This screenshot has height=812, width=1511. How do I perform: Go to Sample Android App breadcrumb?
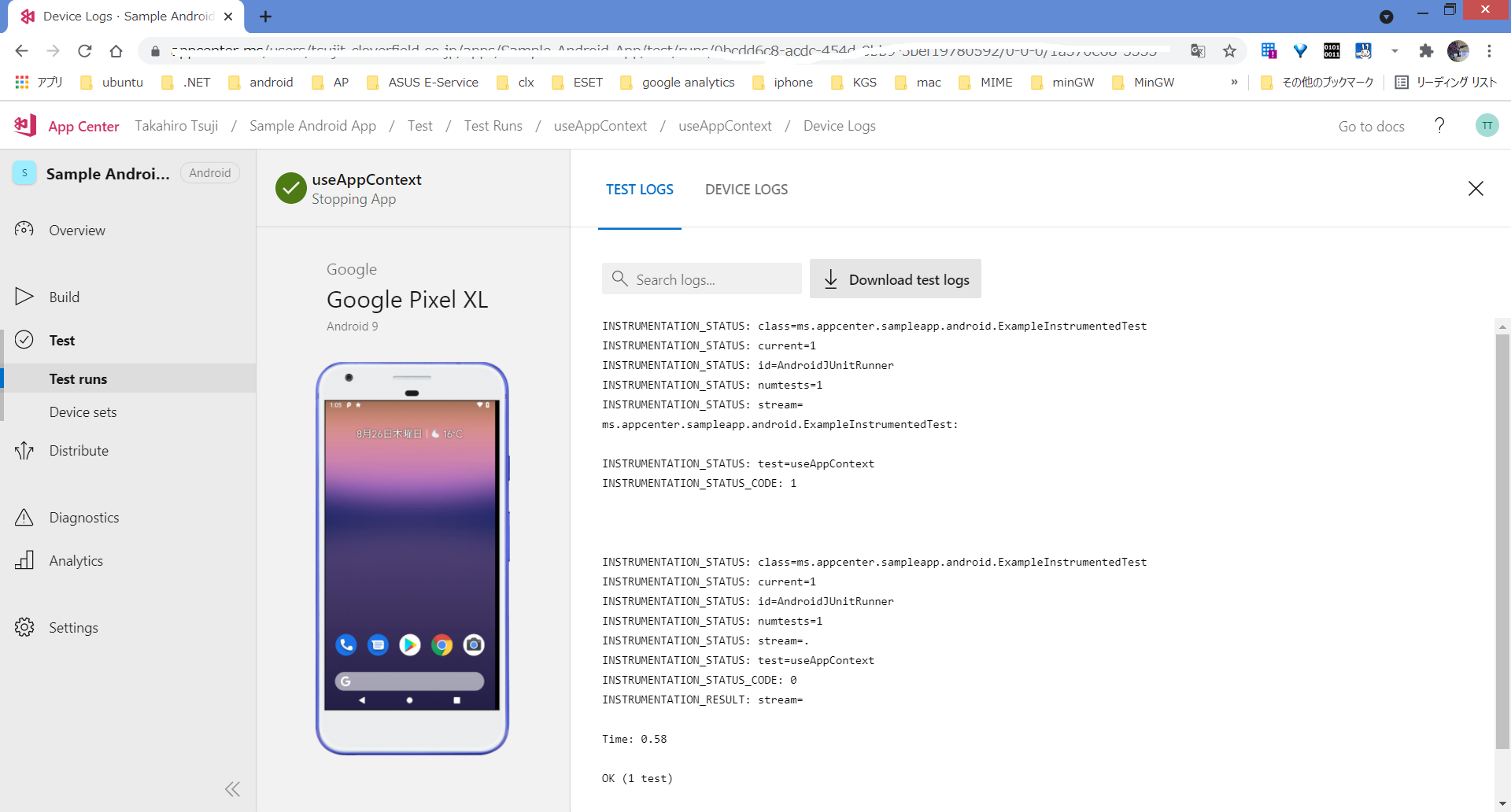point(312,126)
